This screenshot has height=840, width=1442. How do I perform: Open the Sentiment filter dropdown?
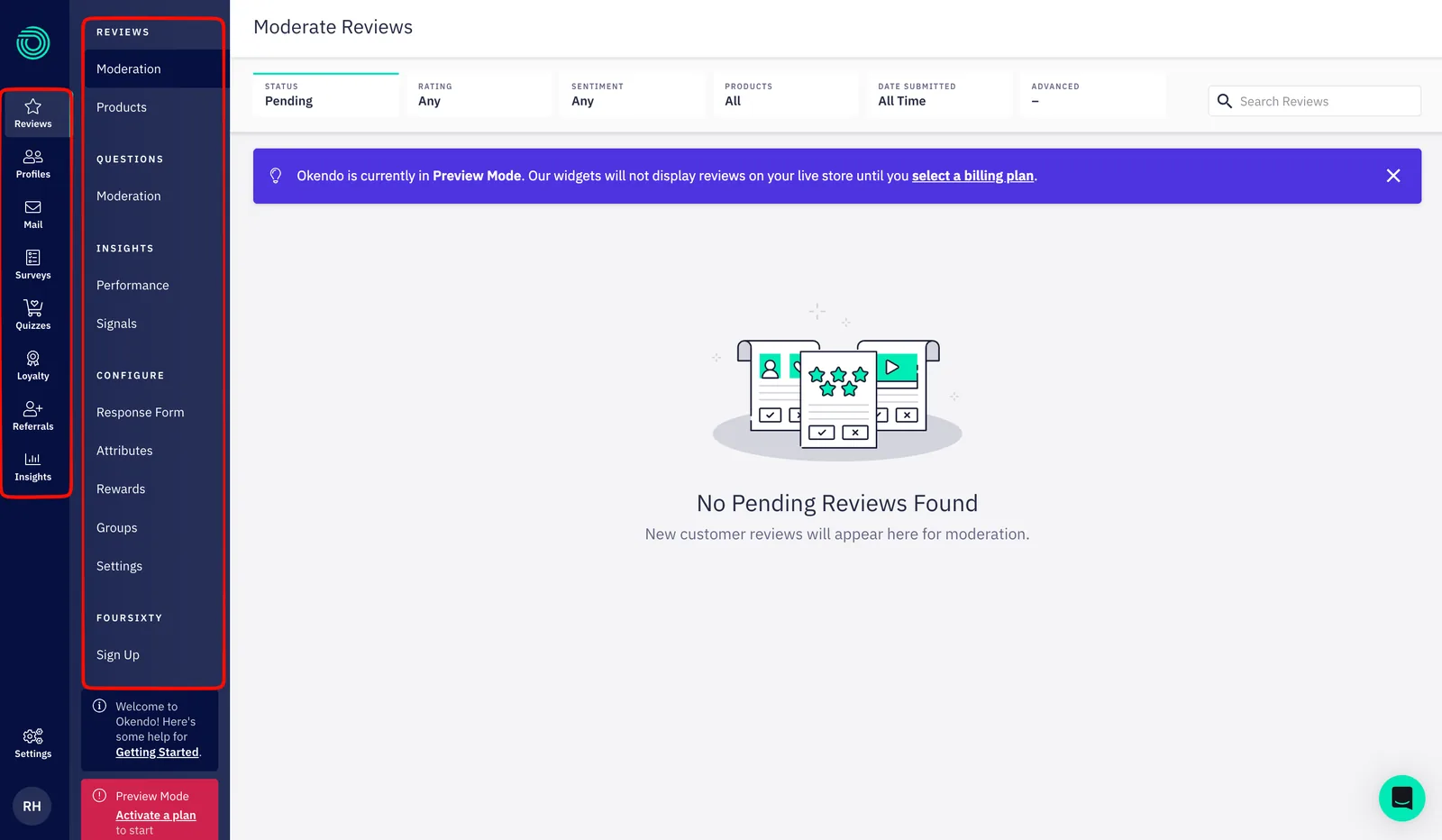pos(633,95)
